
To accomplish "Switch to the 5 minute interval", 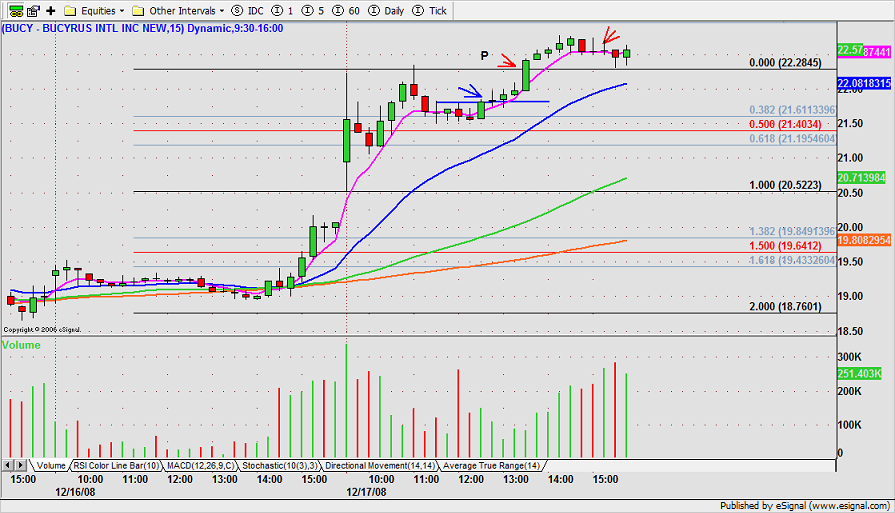I will pyautogui.click(x=313, y=10).
